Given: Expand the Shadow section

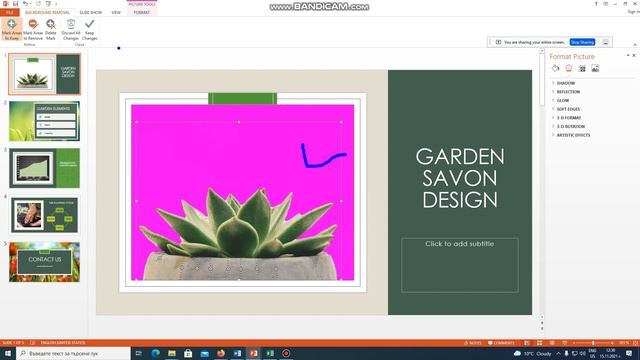Looking at the screenshot, I should (565, 83).
